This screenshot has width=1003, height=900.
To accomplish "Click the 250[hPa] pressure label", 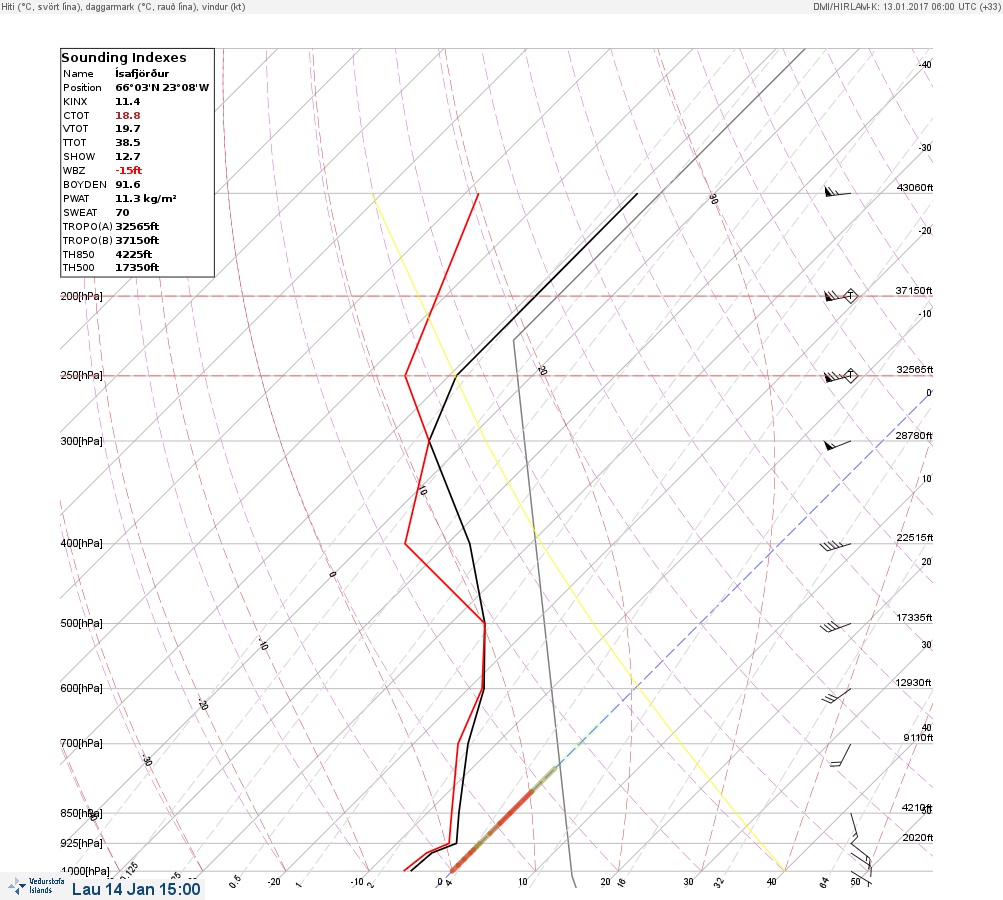I will point(81,375).
